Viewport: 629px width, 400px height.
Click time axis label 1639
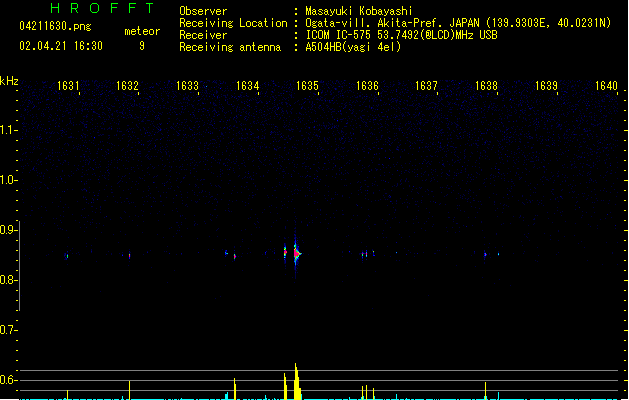tap(546, 86)
